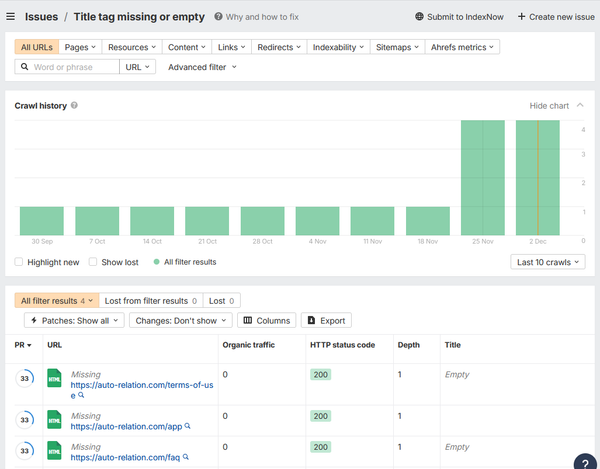The width and height of the screenshot is (600, 469).
Task: Open the Changes: Don't show dropdown
Action: pyautogui.click(x=181, y=320)
